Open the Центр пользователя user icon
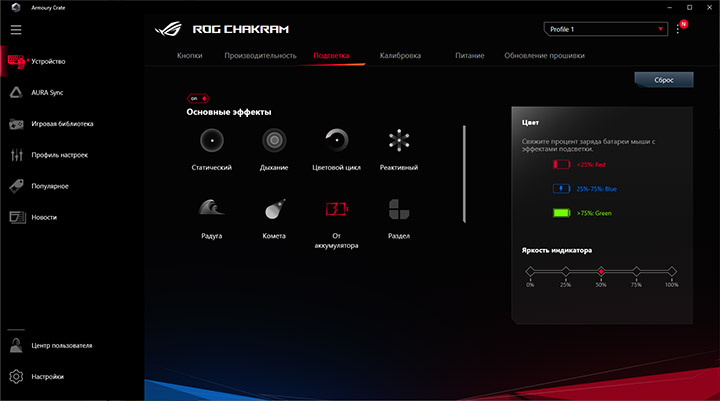 (16, 345)
